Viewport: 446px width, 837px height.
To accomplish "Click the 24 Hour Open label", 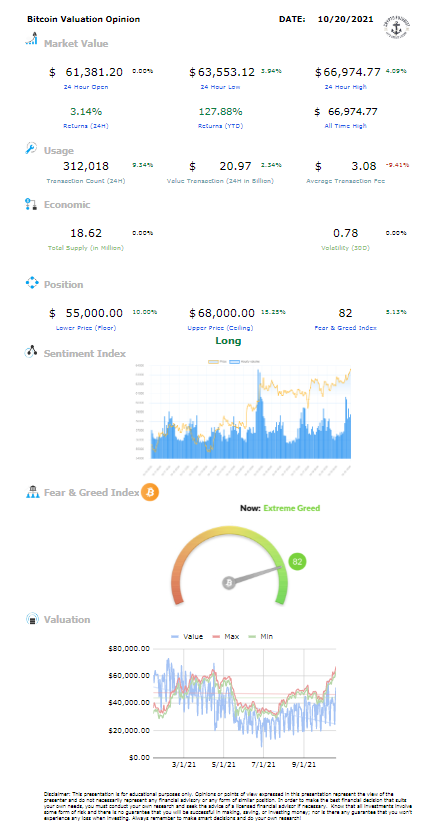I will [x=86, y=86].
